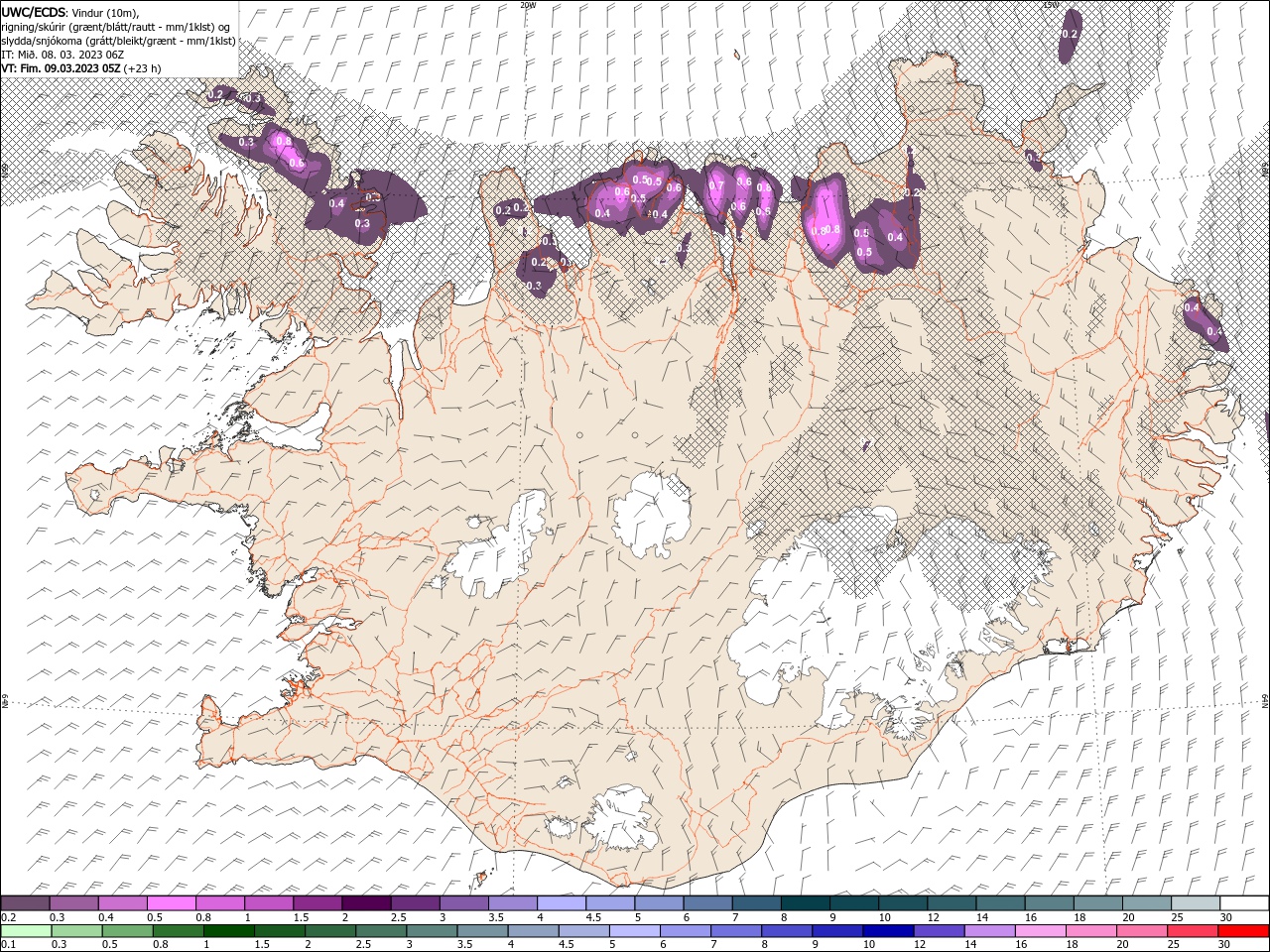Click the darkest purple swatch labeled 2 in the upper legend row

[366, 903]
